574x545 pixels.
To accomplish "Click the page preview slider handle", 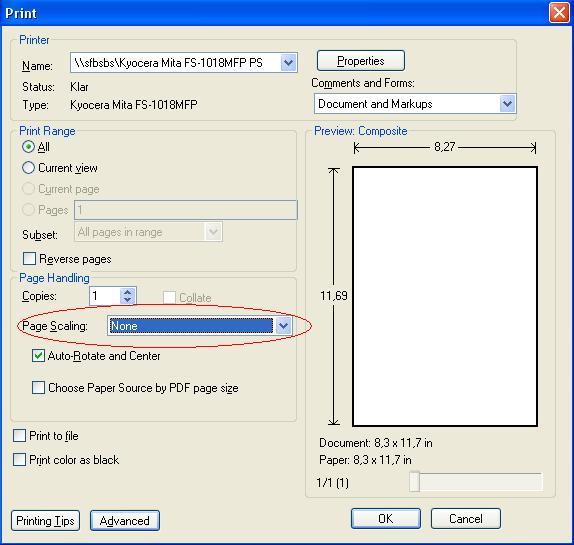I will coord(414,481).
